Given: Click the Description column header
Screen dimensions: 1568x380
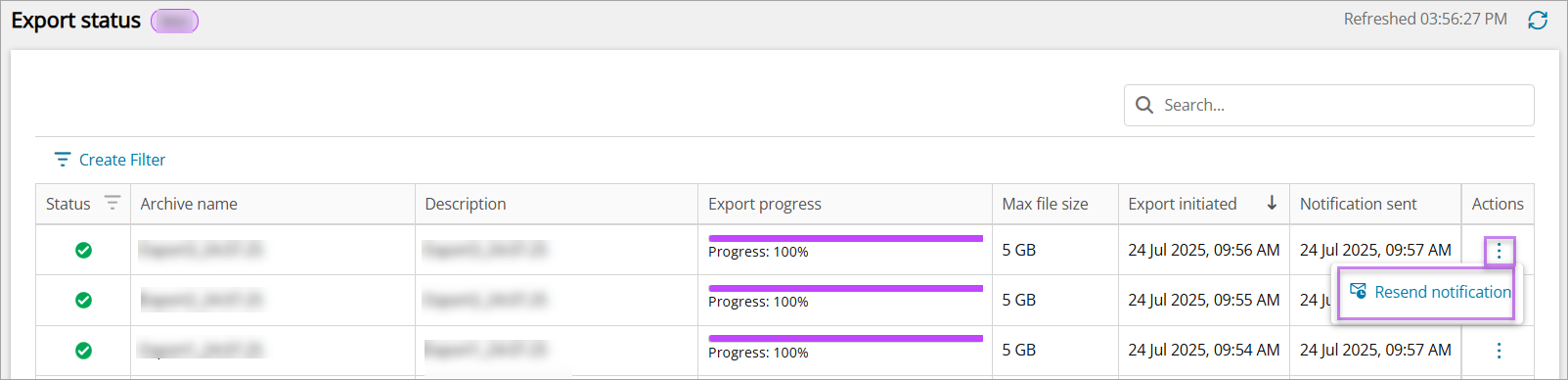Looking at the screenshot, I should click(466, 204).
